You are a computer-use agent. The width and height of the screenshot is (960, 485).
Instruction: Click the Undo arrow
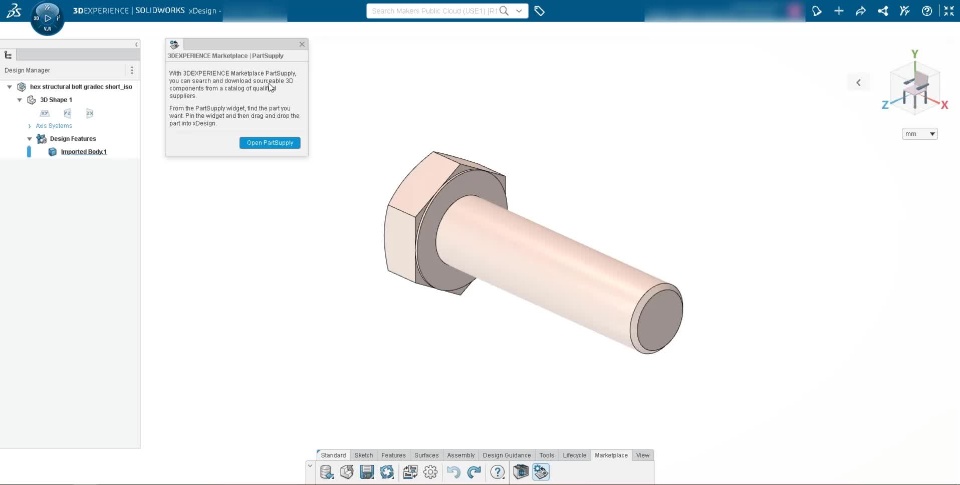[x=453, y=472]
